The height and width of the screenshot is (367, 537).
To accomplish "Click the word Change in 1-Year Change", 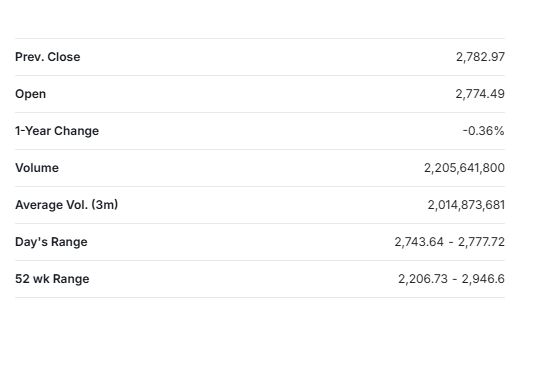I will (76, 131).
